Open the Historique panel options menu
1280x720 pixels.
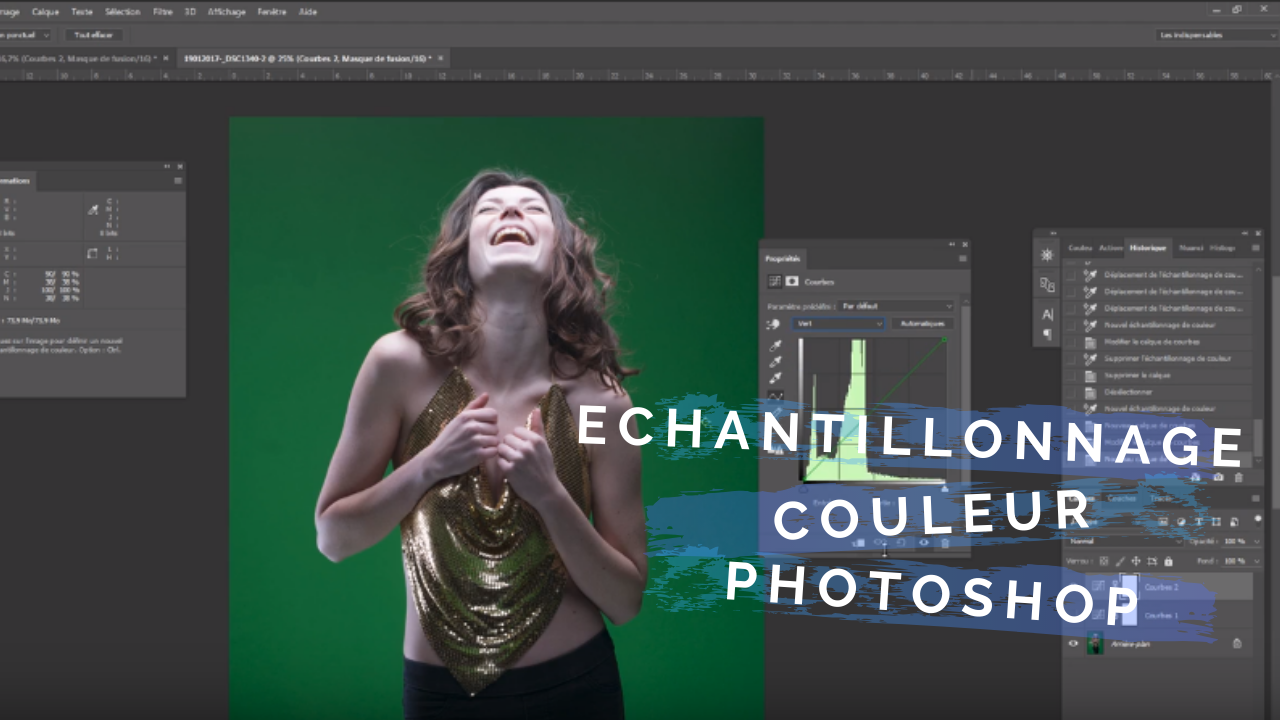[x=1256, y=247]
